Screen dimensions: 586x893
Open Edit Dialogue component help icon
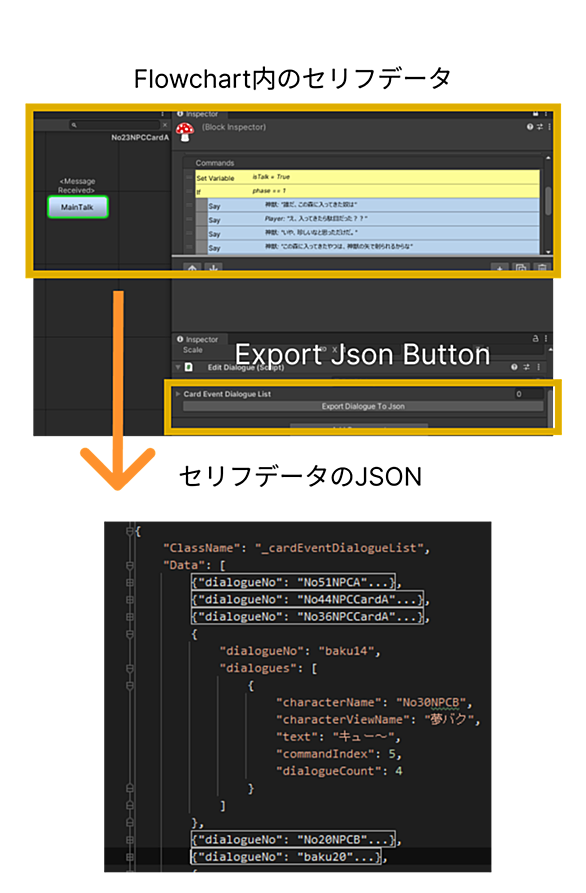514,368
